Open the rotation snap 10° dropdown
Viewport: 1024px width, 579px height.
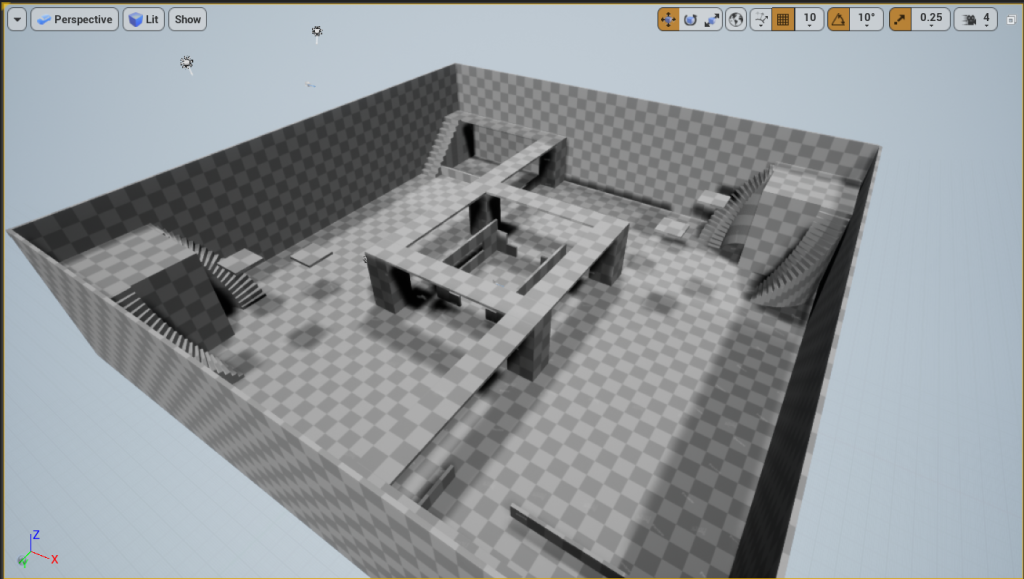click(x=866, y=19)
